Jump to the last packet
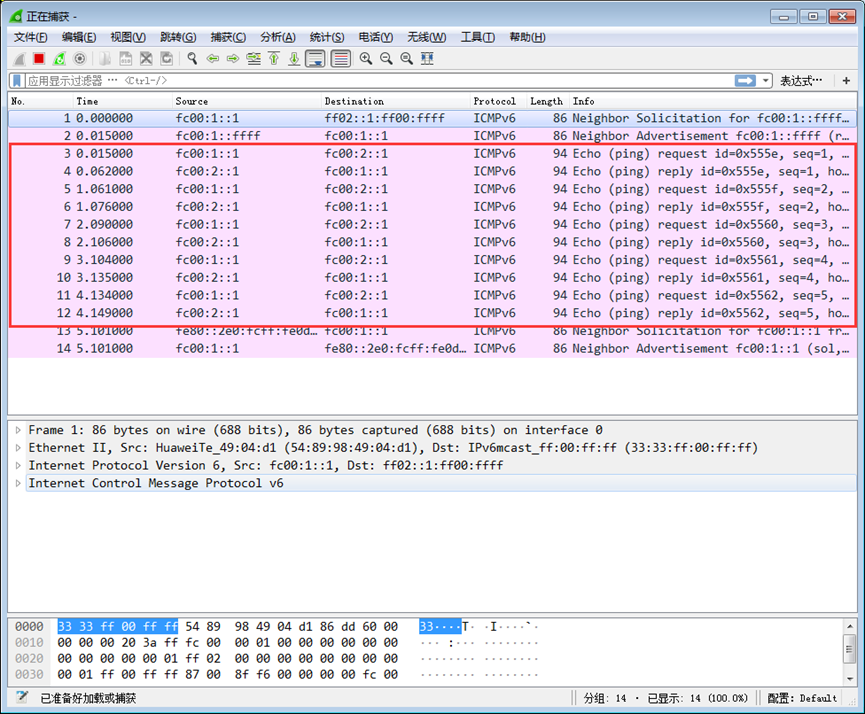865x714 pixels. pyautogui.click(x=294, y=58)
